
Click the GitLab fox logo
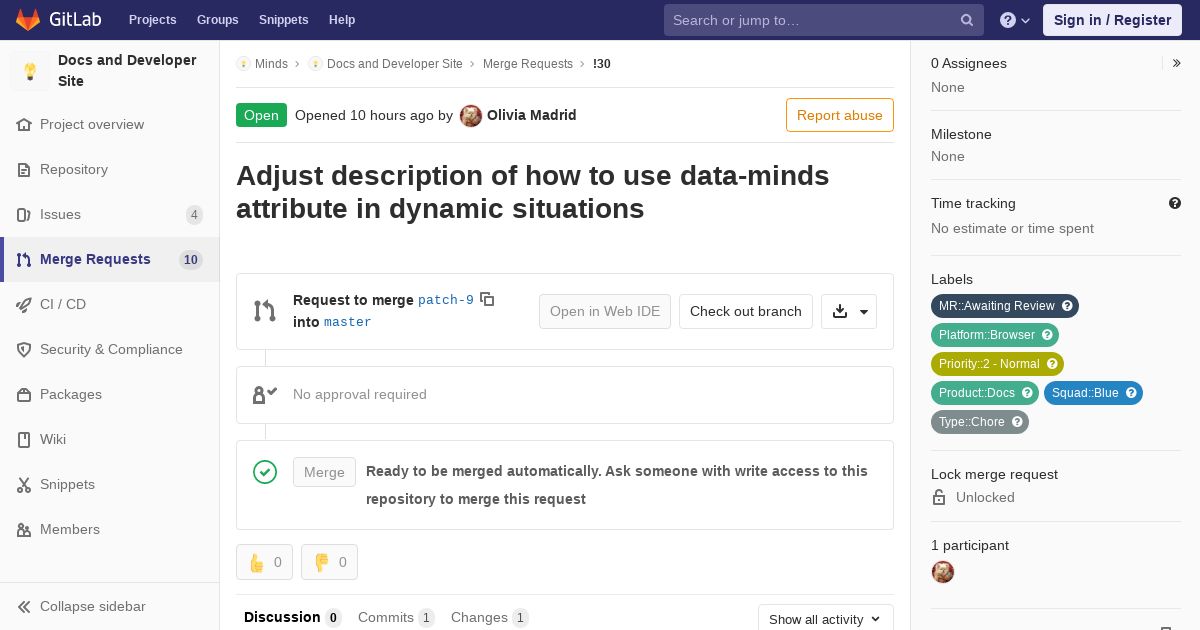28,19
